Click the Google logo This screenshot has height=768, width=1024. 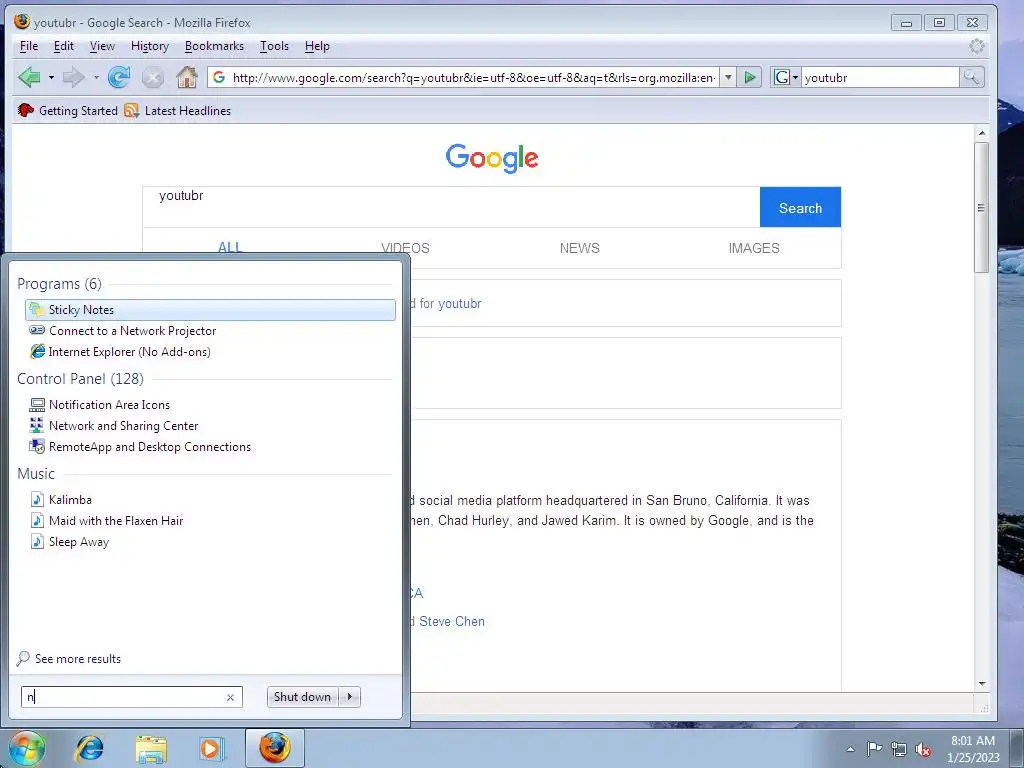point(492,157)
